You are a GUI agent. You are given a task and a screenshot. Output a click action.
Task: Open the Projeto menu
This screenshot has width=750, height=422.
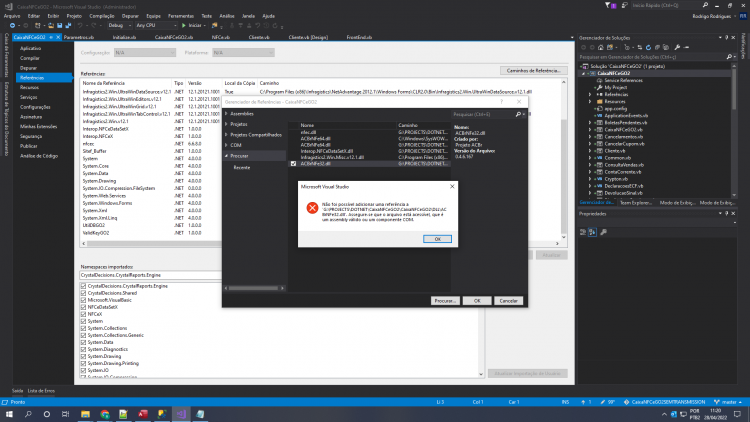[74, 16]
